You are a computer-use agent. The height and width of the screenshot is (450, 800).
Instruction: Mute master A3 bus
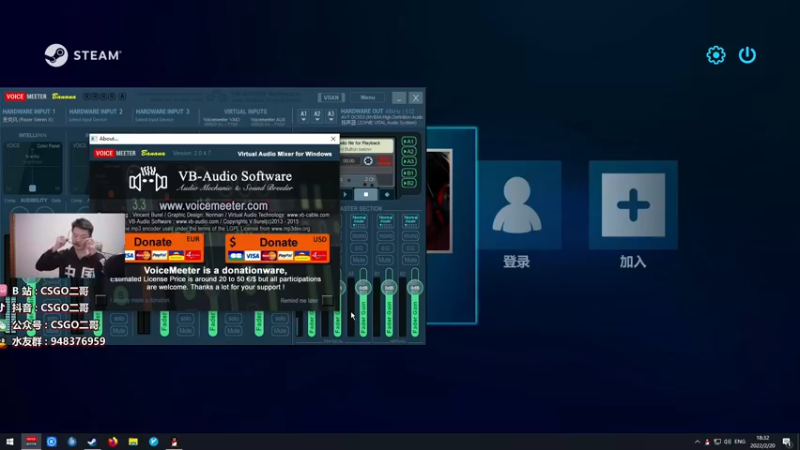[x=359, y=260]
